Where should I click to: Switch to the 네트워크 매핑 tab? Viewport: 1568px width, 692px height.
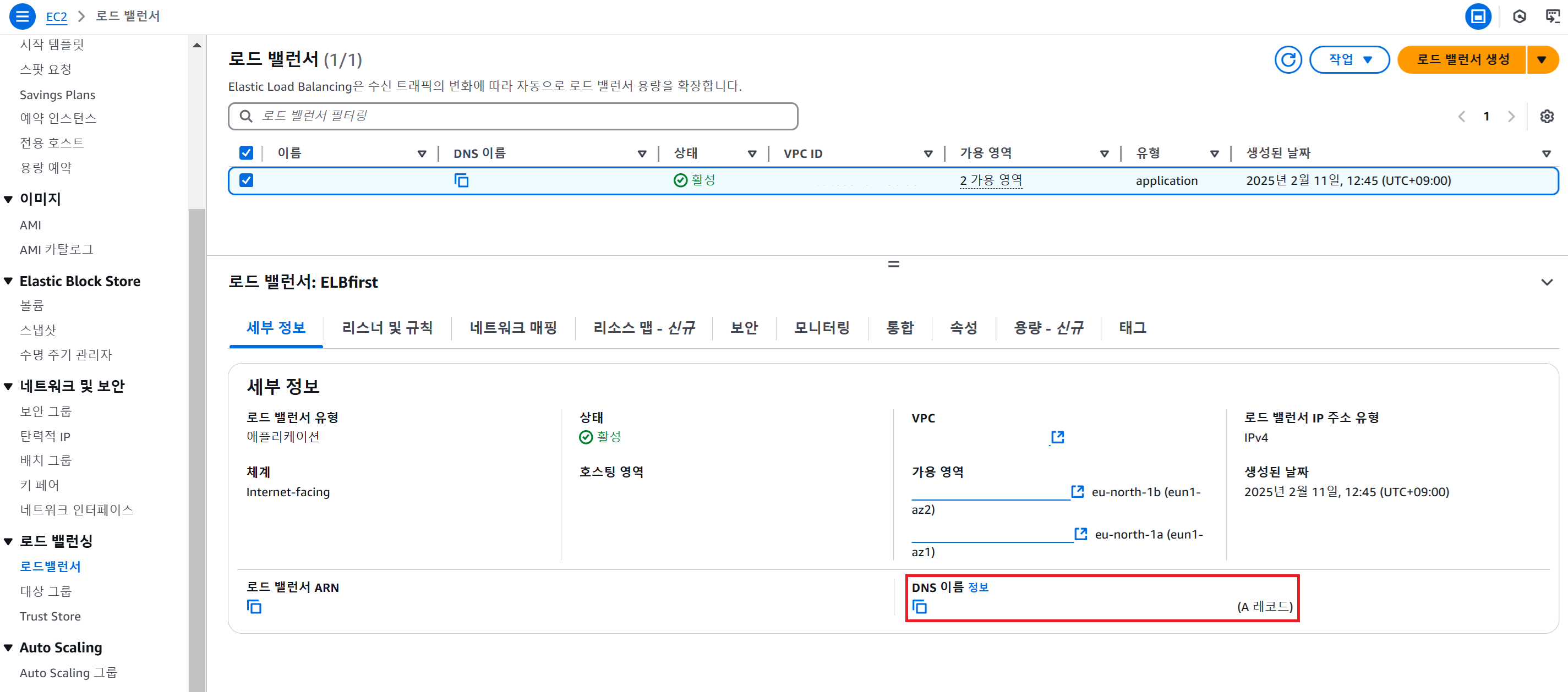coord(513,328)
